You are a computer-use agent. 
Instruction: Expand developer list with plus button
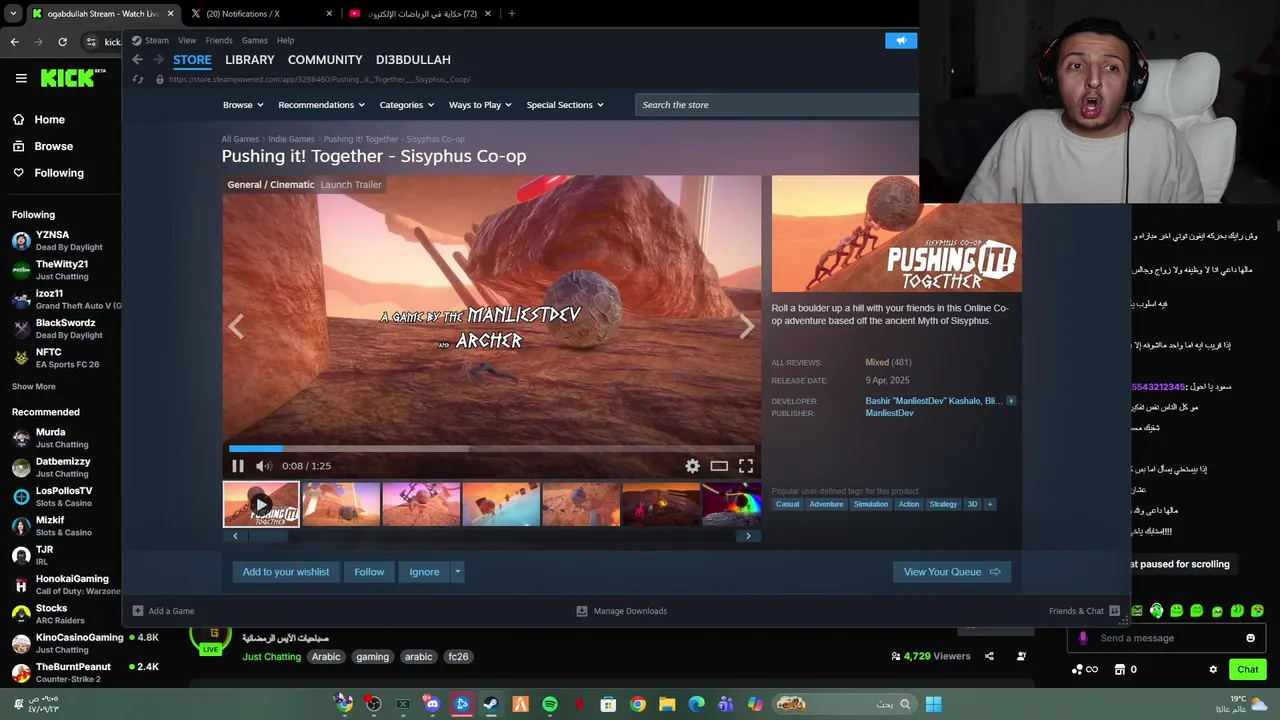point(1010,401)
